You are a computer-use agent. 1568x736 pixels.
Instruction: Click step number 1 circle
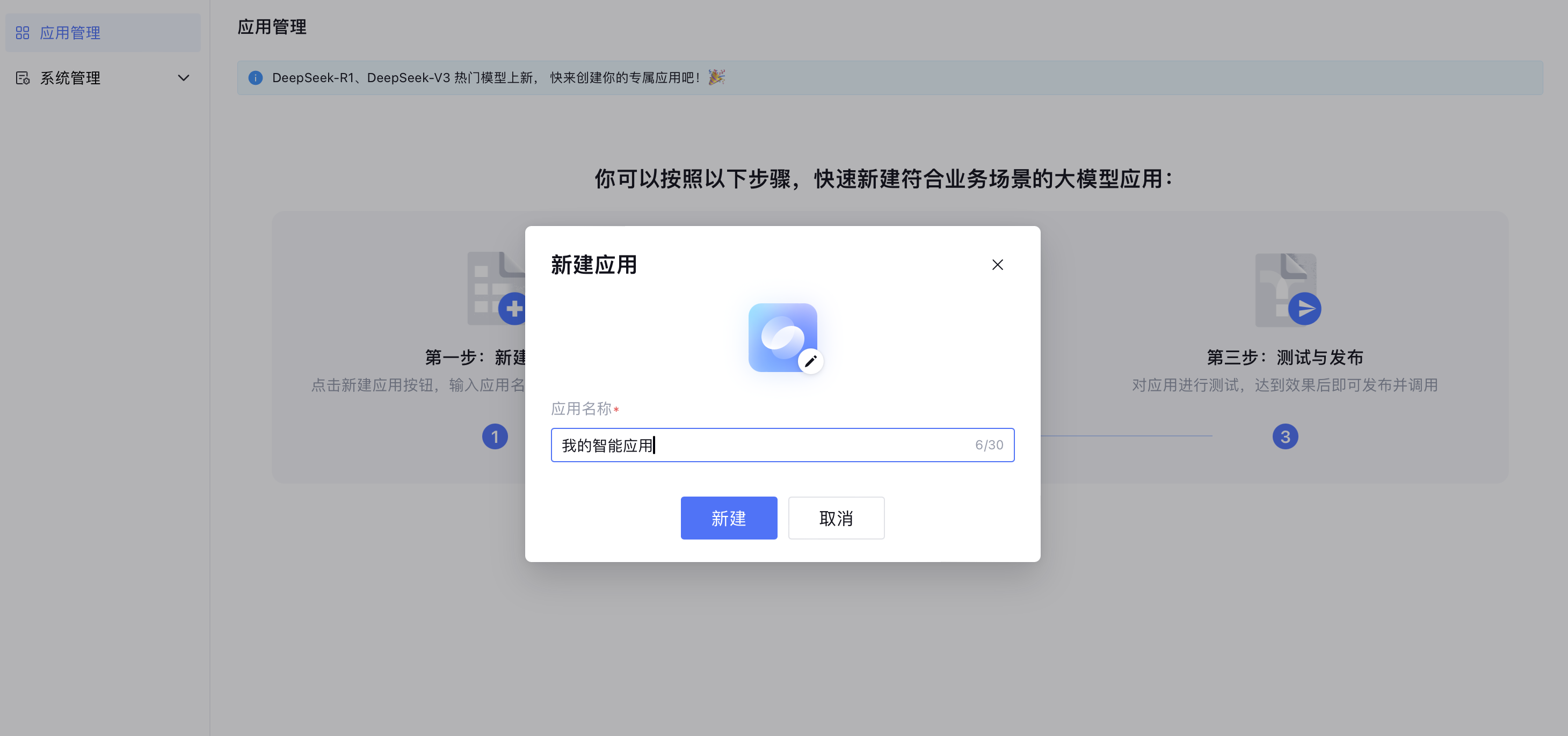click(495, 436)
